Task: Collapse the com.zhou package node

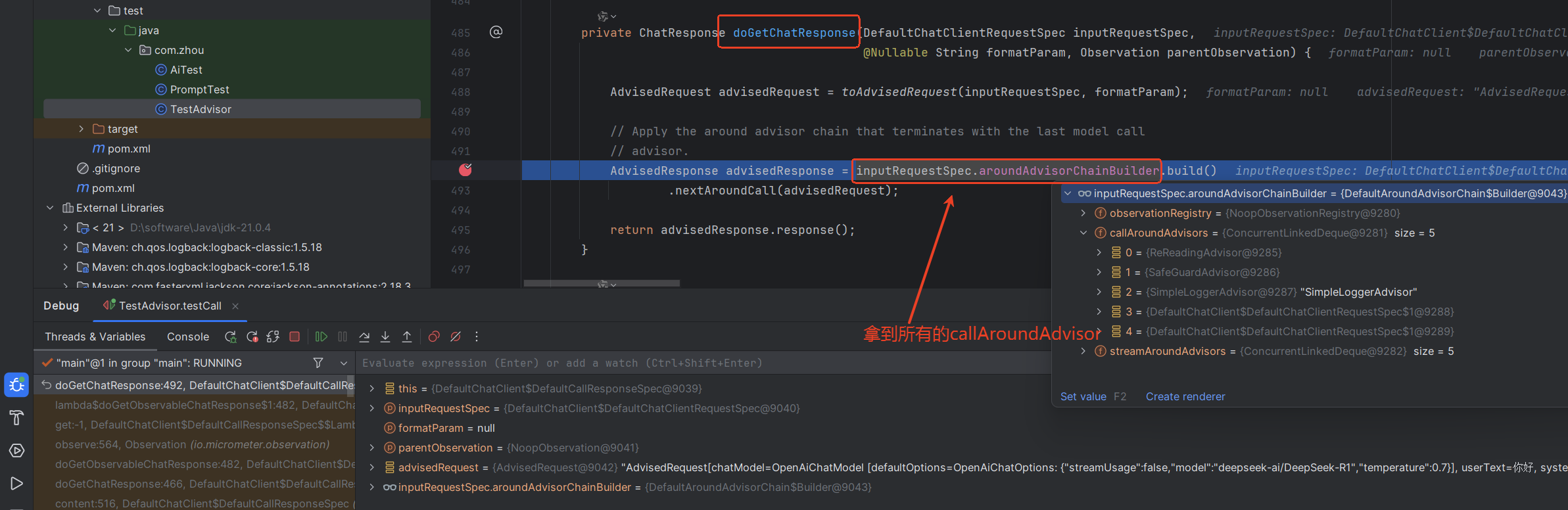Action: click(129, 50)
